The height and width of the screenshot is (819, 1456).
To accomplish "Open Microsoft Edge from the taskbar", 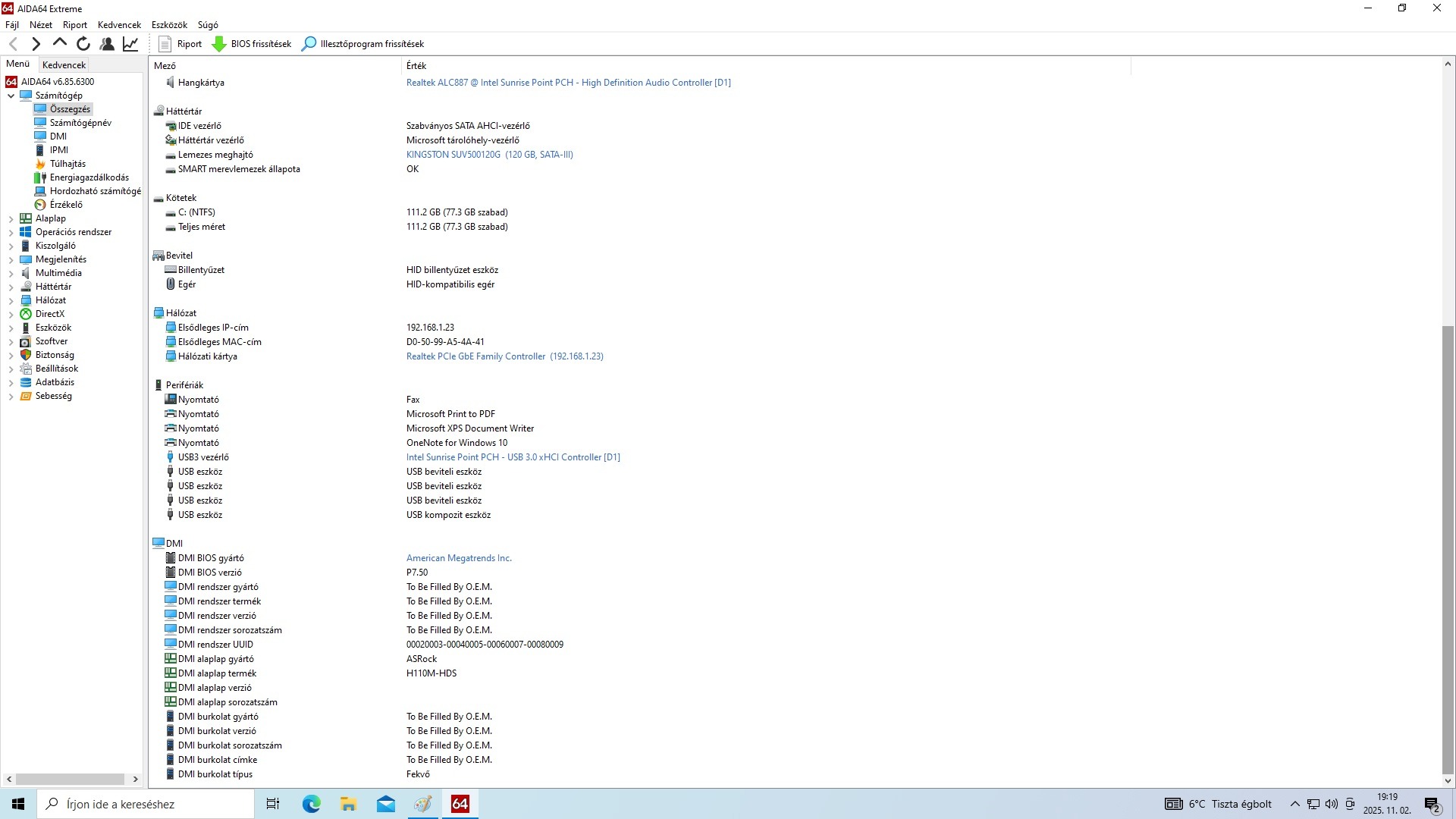I will pyautogui.click(x=311, y=804).
